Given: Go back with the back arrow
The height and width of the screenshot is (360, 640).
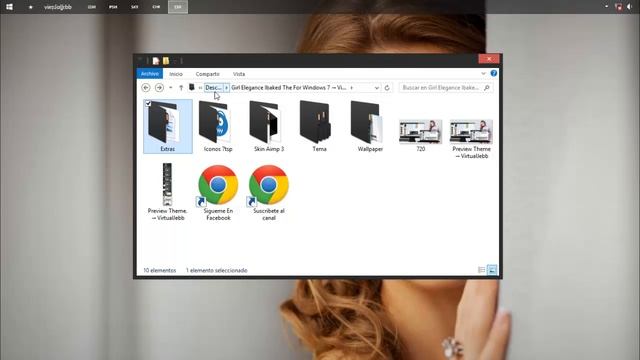Looking at the screenshot, I should 146,88.
